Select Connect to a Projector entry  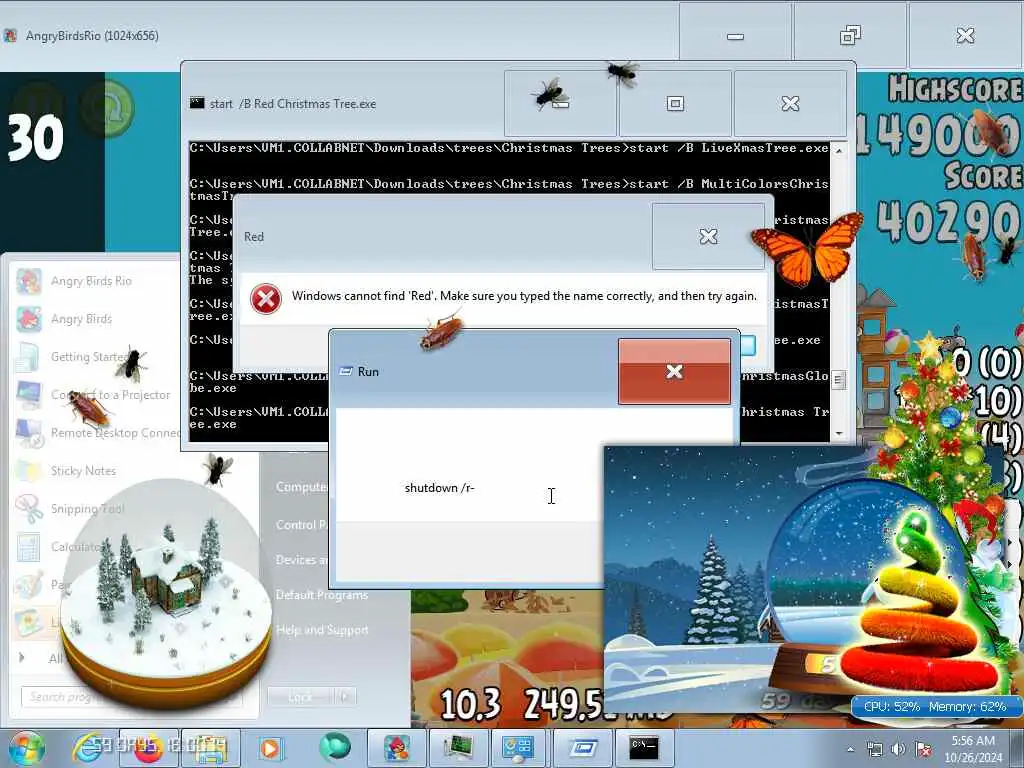[110, 395]
